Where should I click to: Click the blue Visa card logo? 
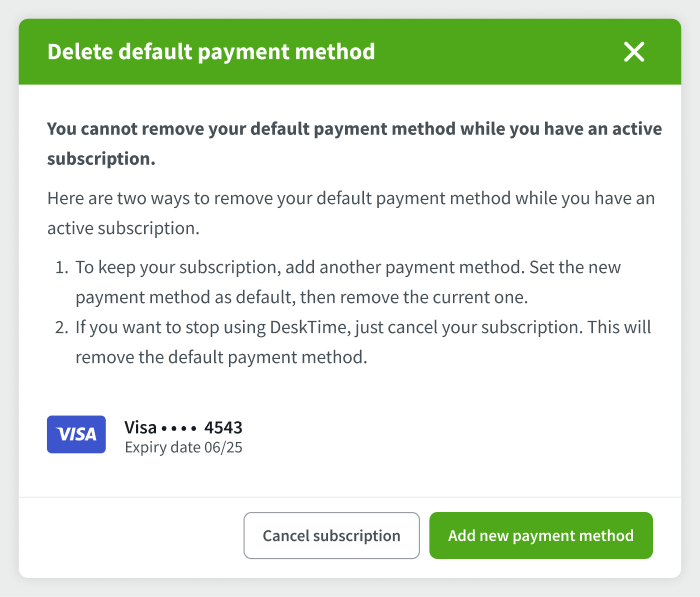pyautogui.click(x=76, y=434)
